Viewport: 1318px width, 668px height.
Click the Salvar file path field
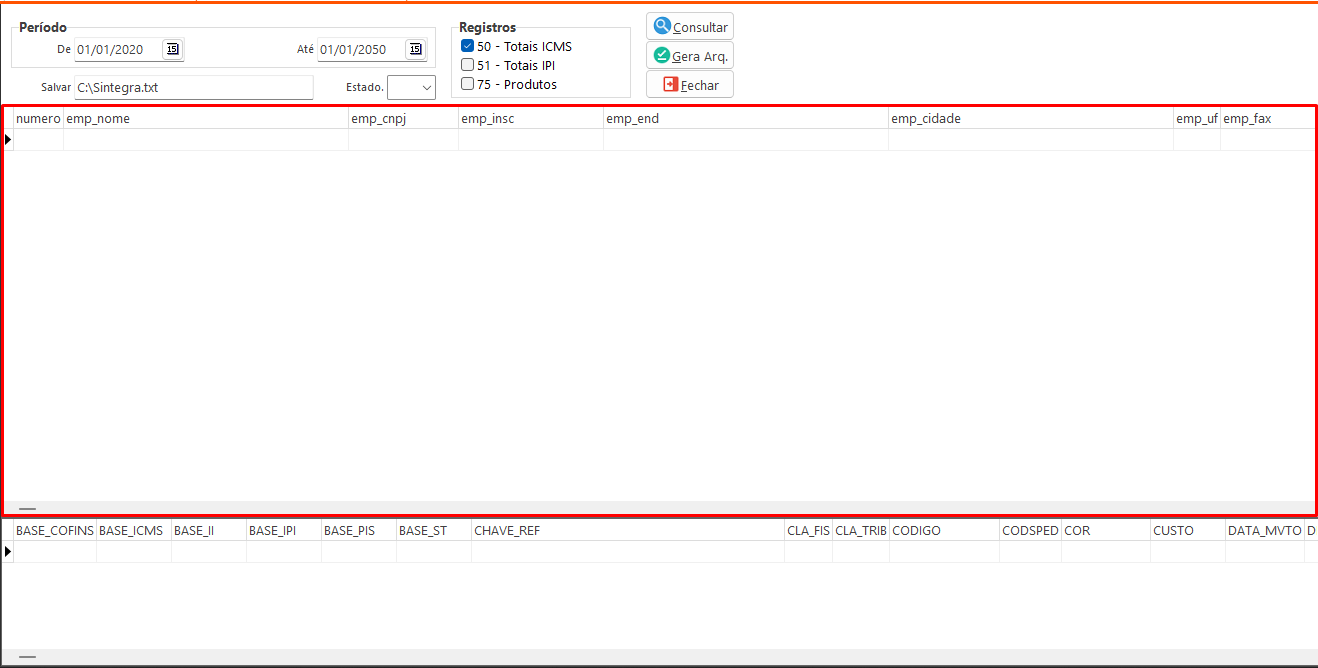point(193,87)
